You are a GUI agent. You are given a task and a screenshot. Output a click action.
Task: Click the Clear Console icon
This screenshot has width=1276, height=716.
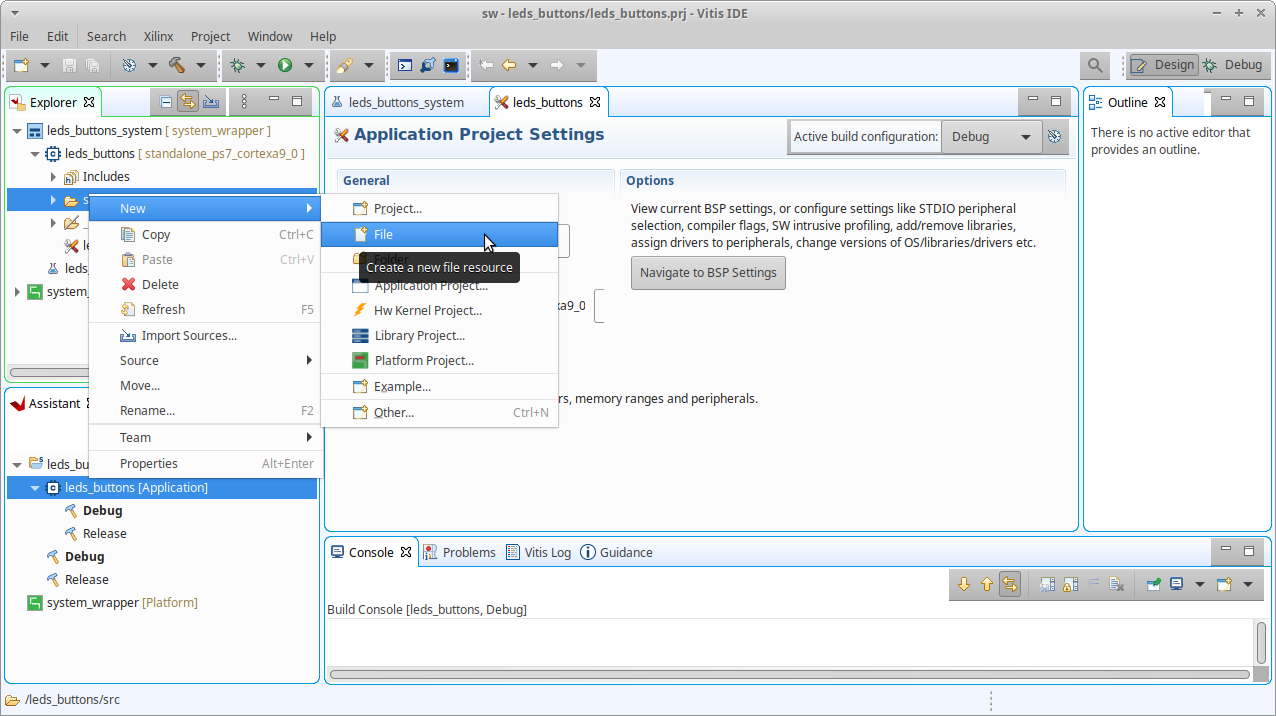(x=1117, y=585)
